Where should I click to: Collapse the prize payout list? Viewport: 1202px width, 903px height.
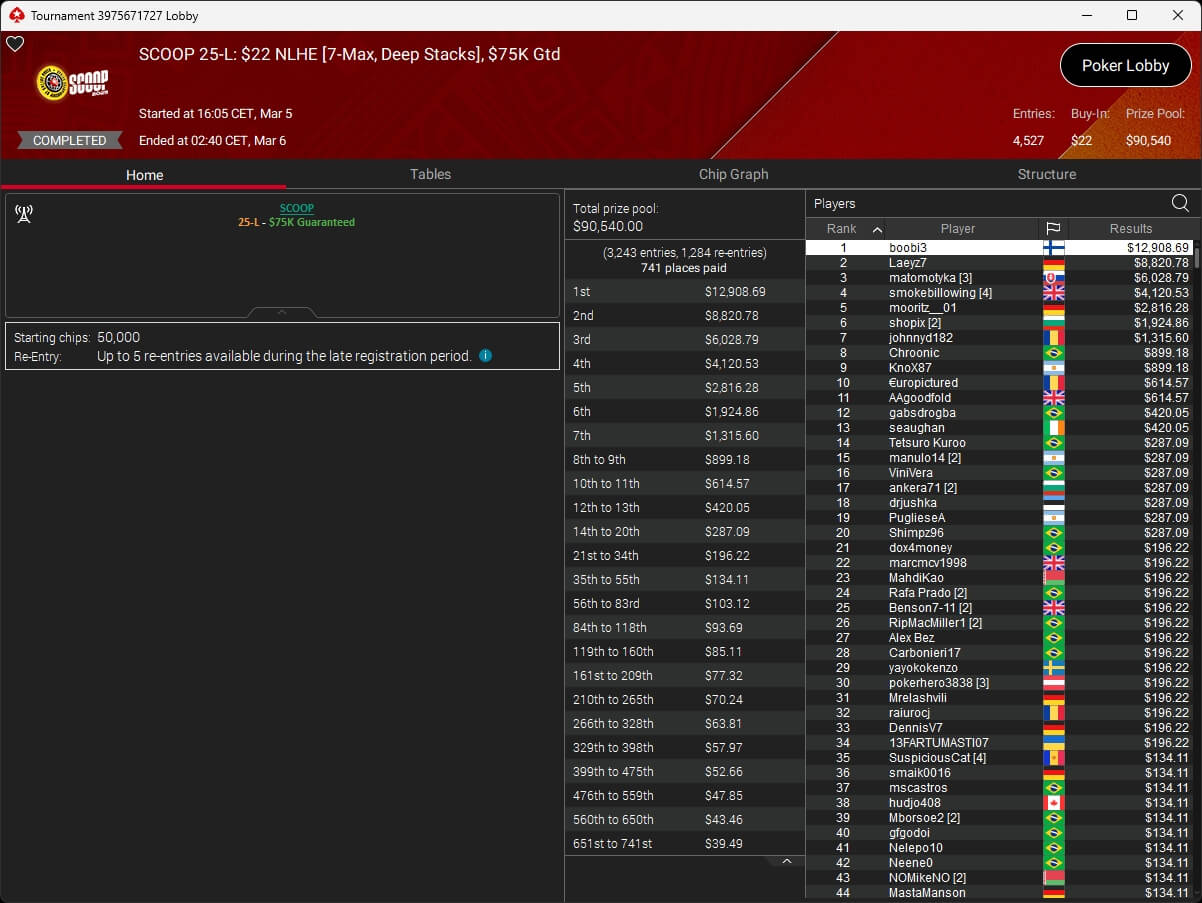coord(787,861)
